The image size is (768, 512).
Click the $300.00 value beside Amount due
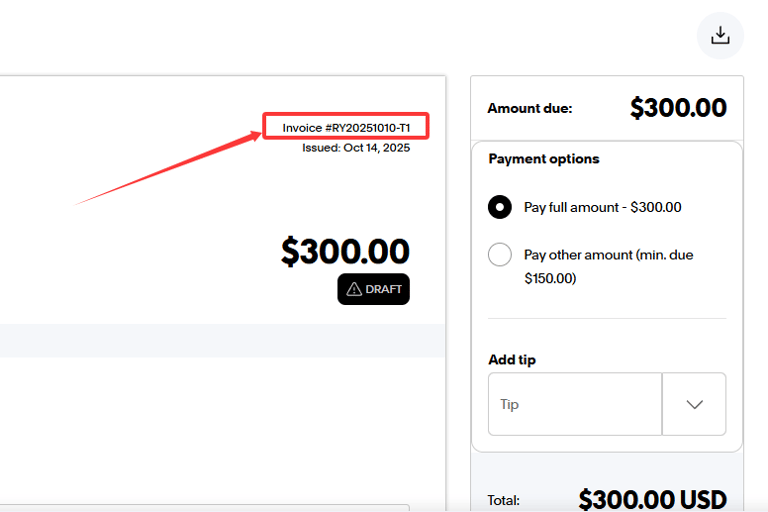678,108
